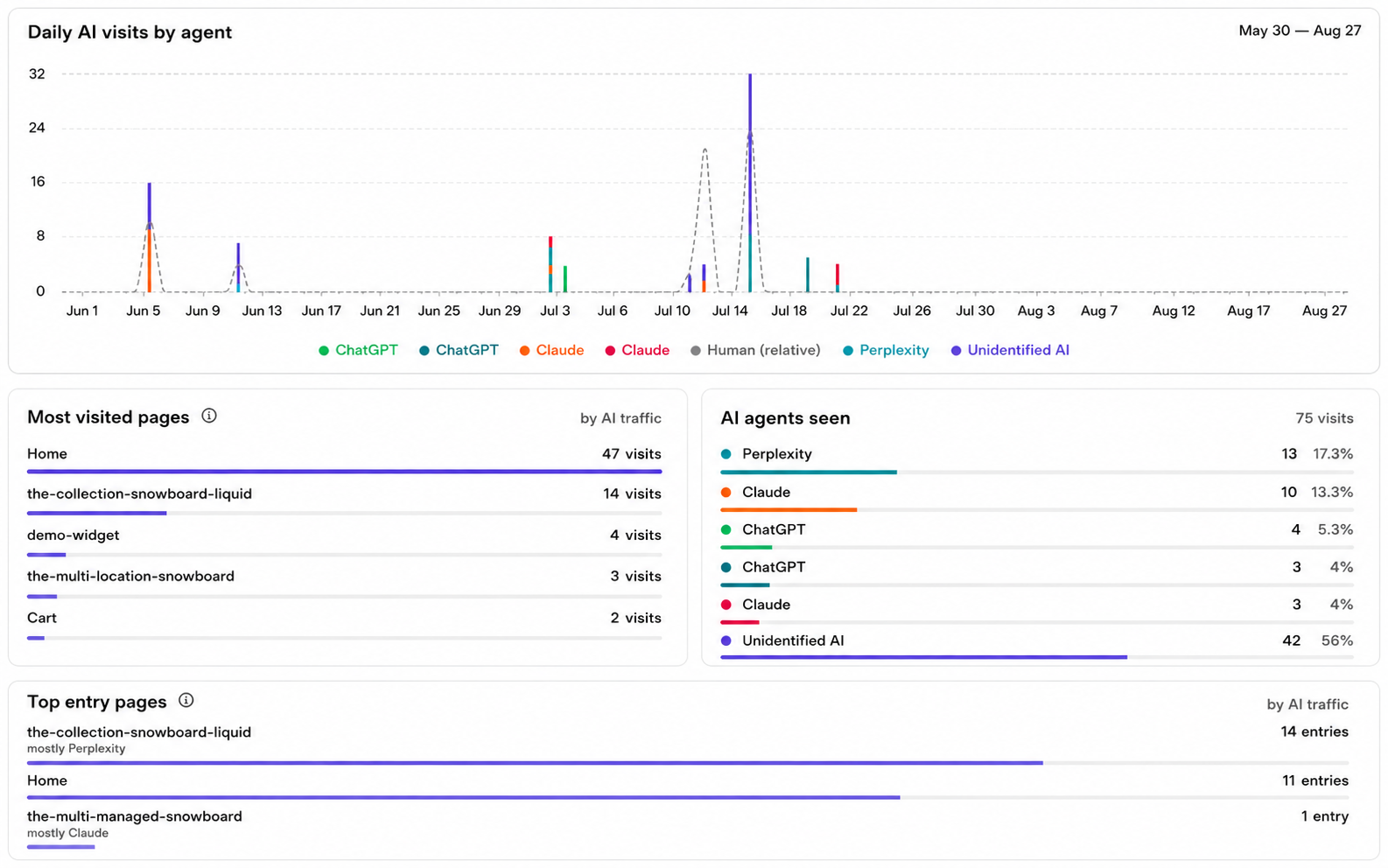The image size is (1388, 868).
Task: Click the Home row showing 47 visits
Action: point(344,459)
